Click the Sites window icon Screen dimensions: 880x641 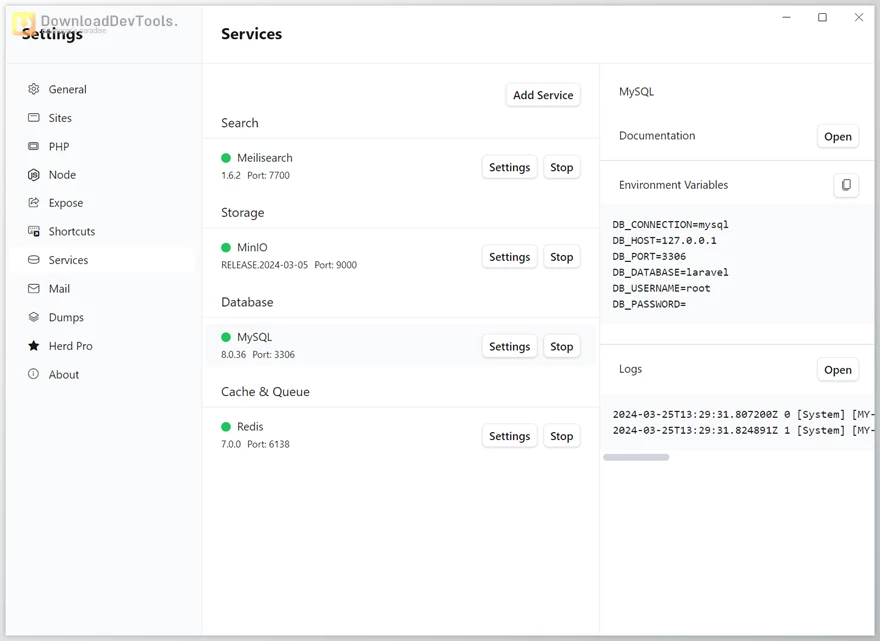pos(34,117)
